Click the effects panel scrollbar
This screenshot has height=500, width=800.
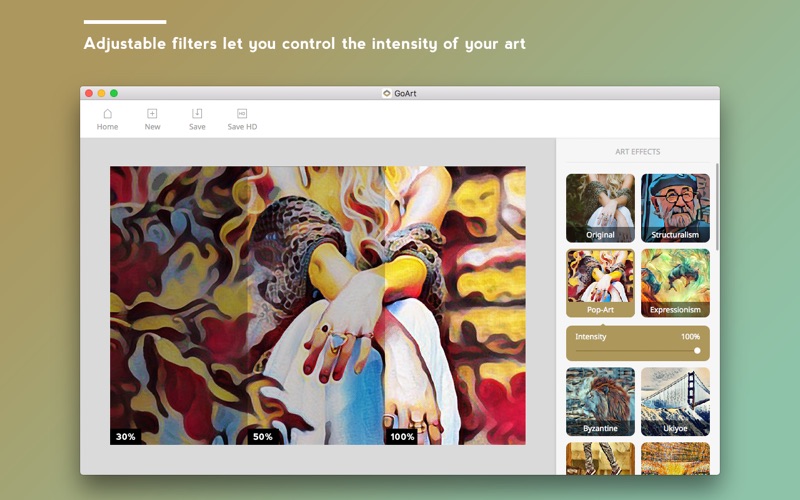coord(717,207)
